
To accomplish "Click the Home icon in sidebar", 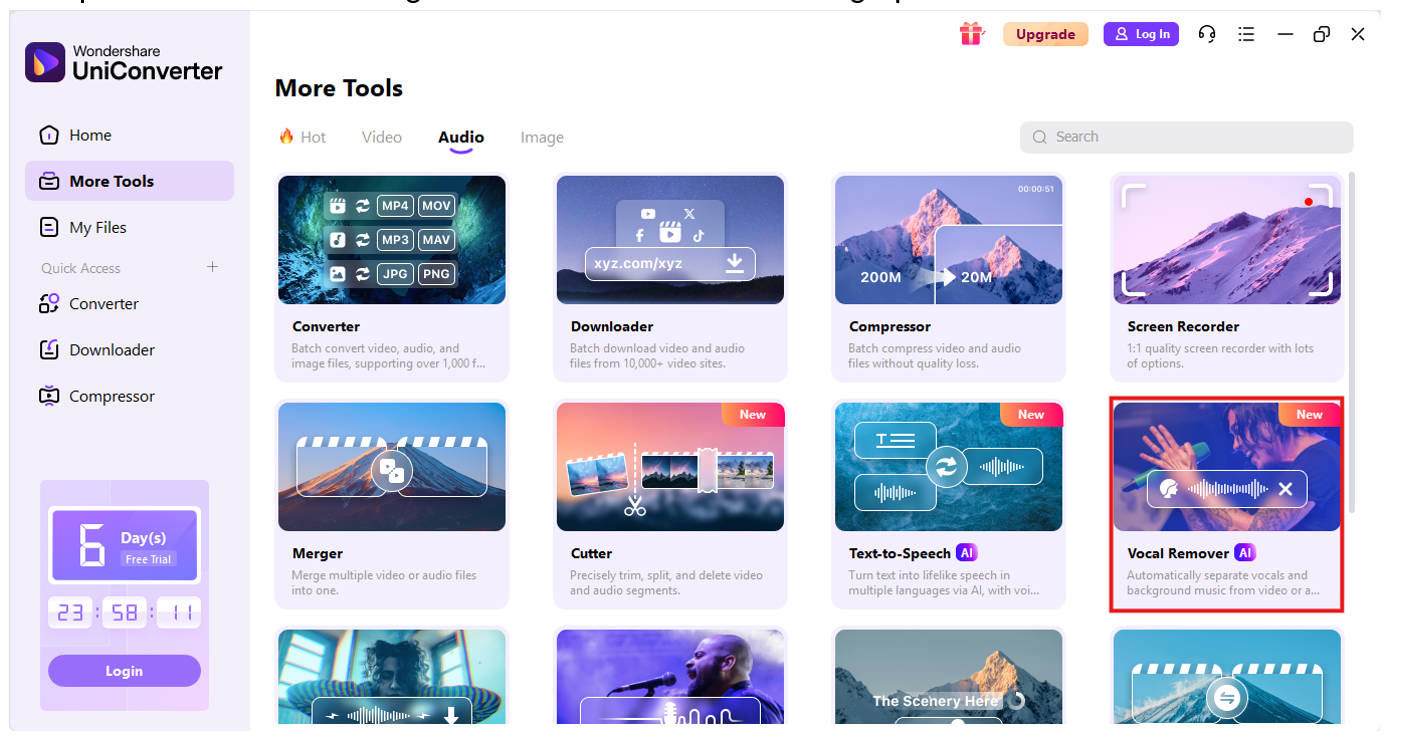I will pos(48,135).
